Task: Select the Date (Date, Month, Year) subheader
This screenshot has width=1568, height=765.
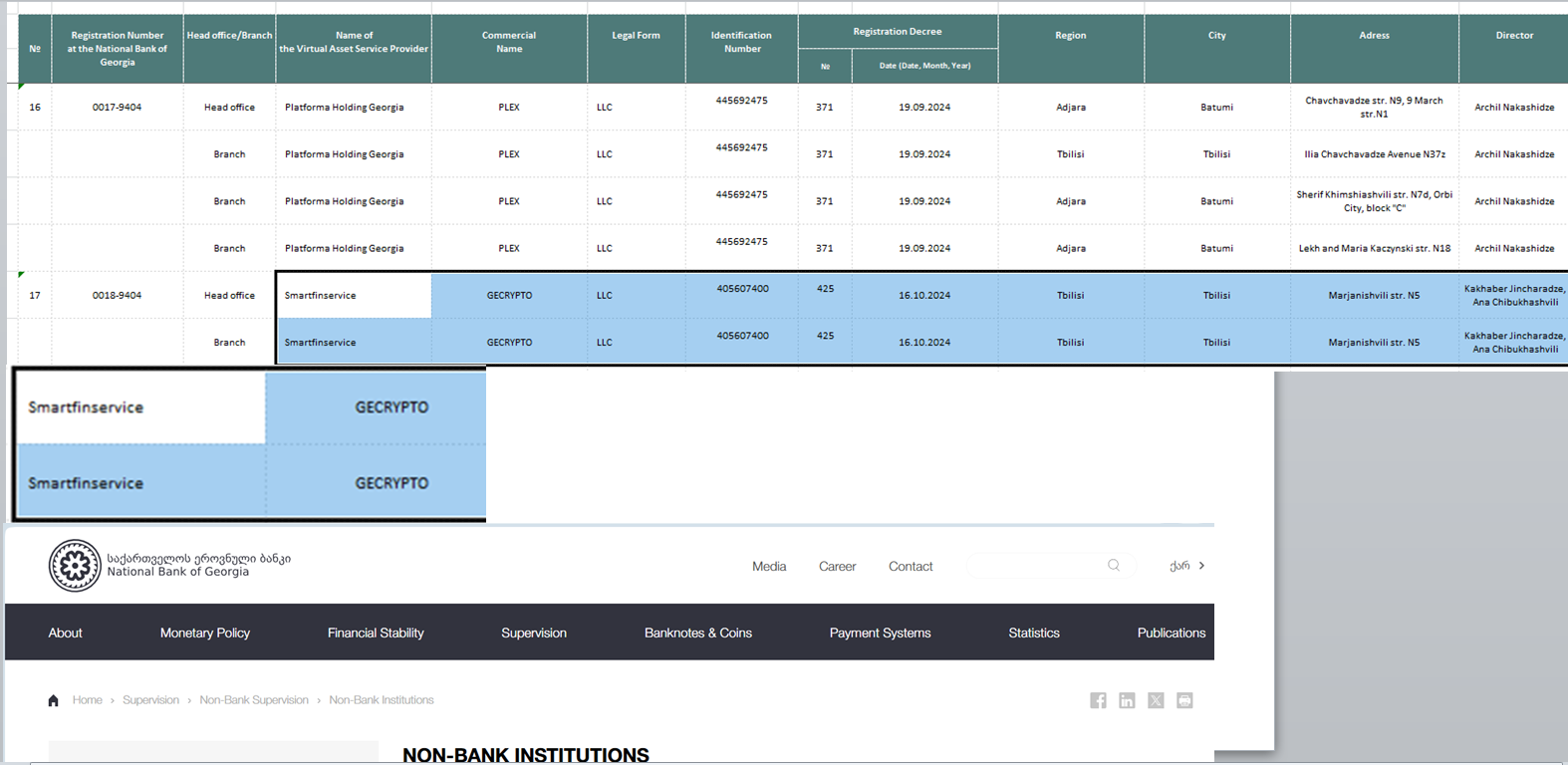Action: [x=924, y=66]
